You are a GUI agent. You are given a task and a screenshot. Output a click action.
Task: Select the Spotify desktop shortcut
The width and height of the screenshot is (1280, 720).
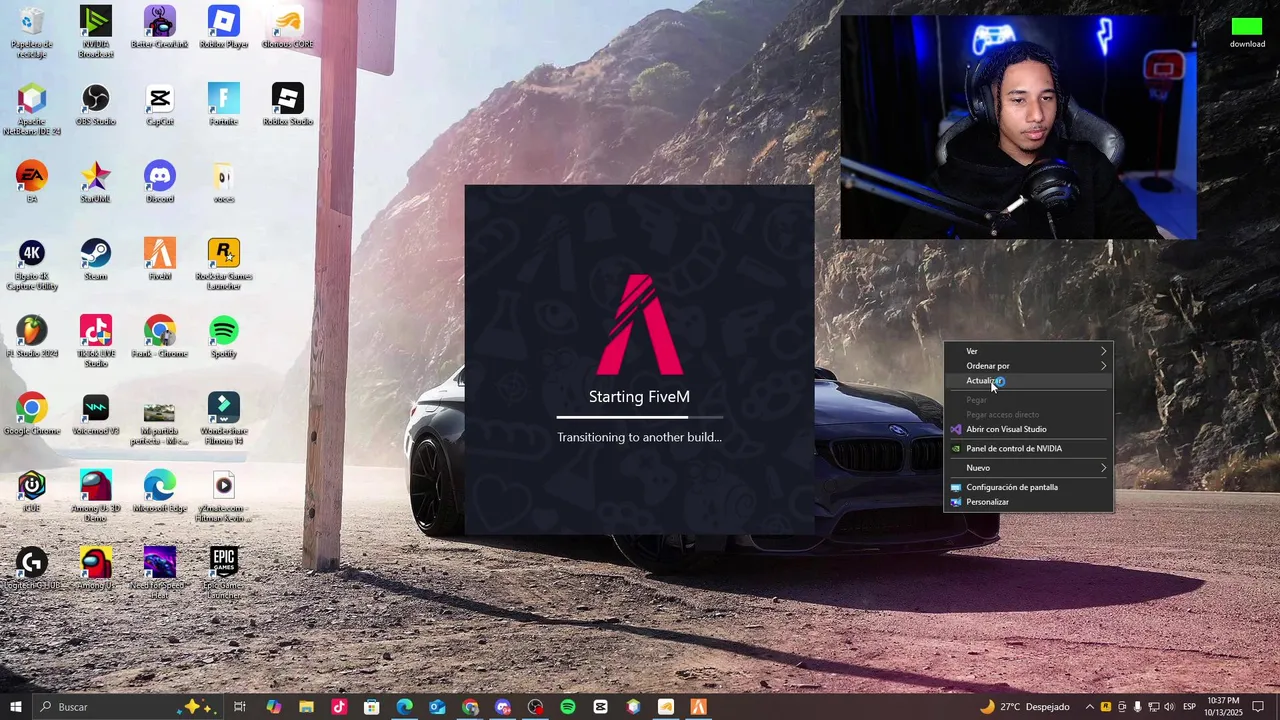(x=224, y=337)
